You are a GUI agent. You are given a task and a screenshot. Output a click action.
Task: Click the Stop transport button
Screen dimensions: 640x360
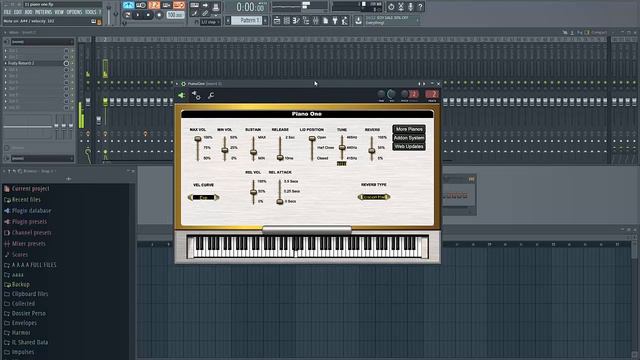pos(148,15)
